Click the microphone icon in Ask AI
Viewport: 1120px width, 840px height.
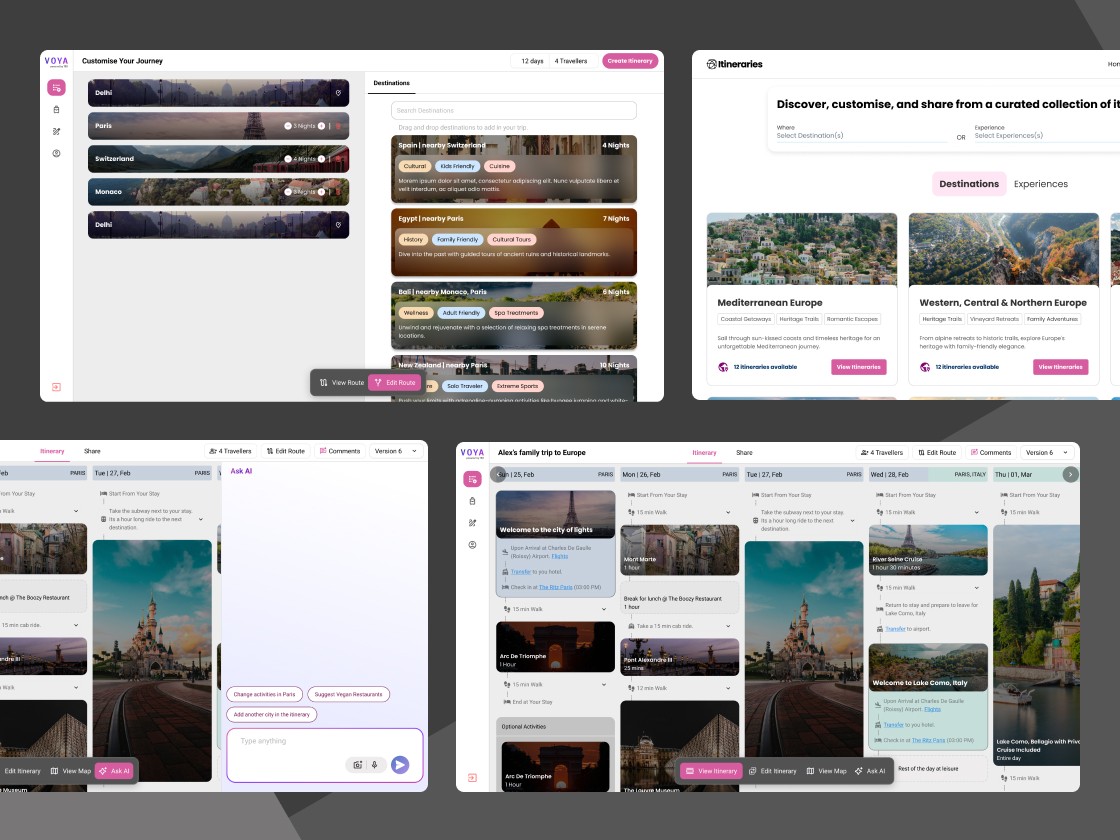tap(374, 765)
